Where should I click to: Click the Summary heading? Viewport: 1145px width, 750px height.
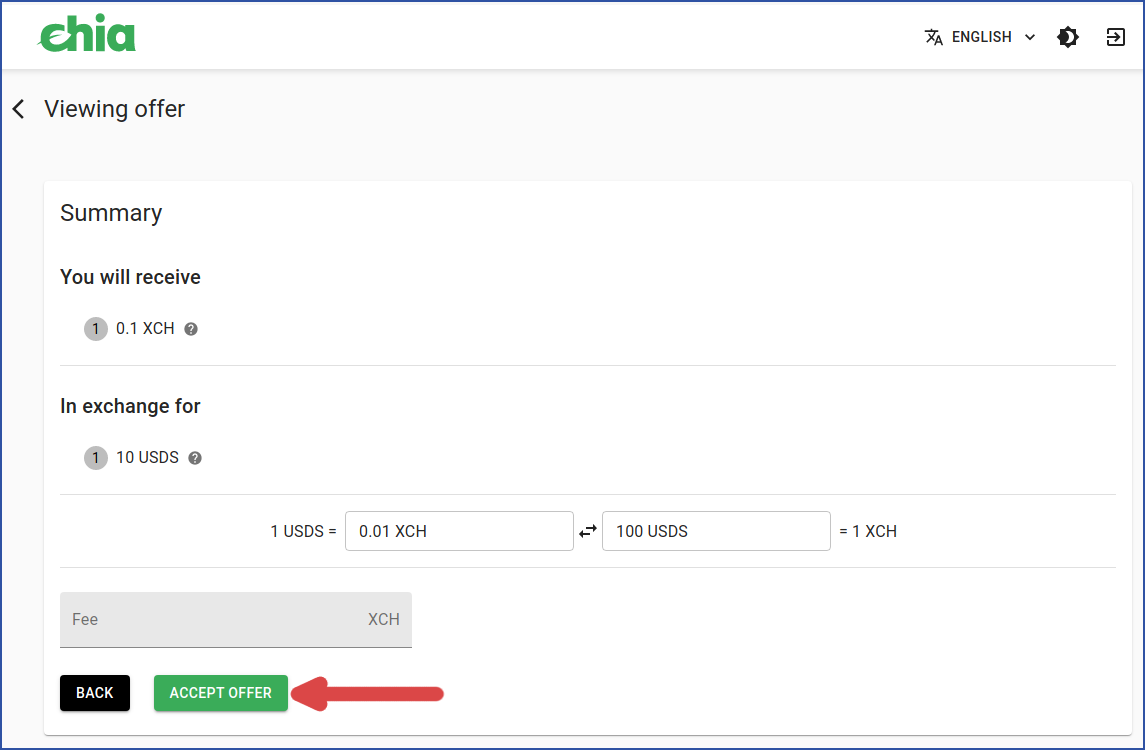coord(111,213)
